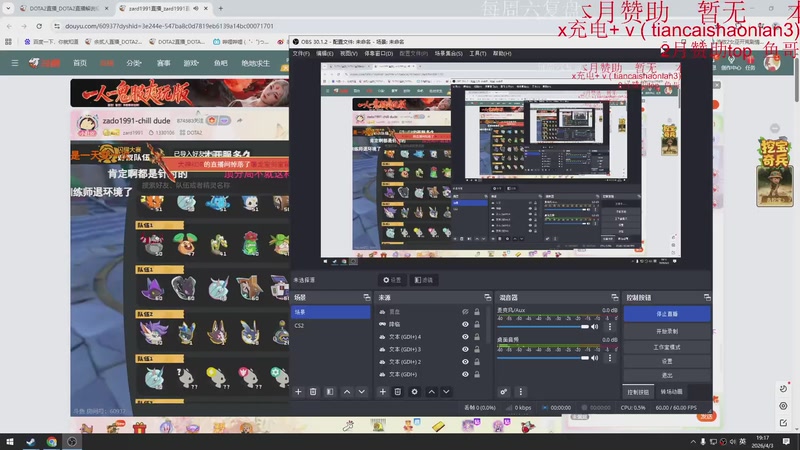Lock the 文本 (GDI+) 3 source
This screenshot has height=450, width=800.
click(x=477, y=349)
